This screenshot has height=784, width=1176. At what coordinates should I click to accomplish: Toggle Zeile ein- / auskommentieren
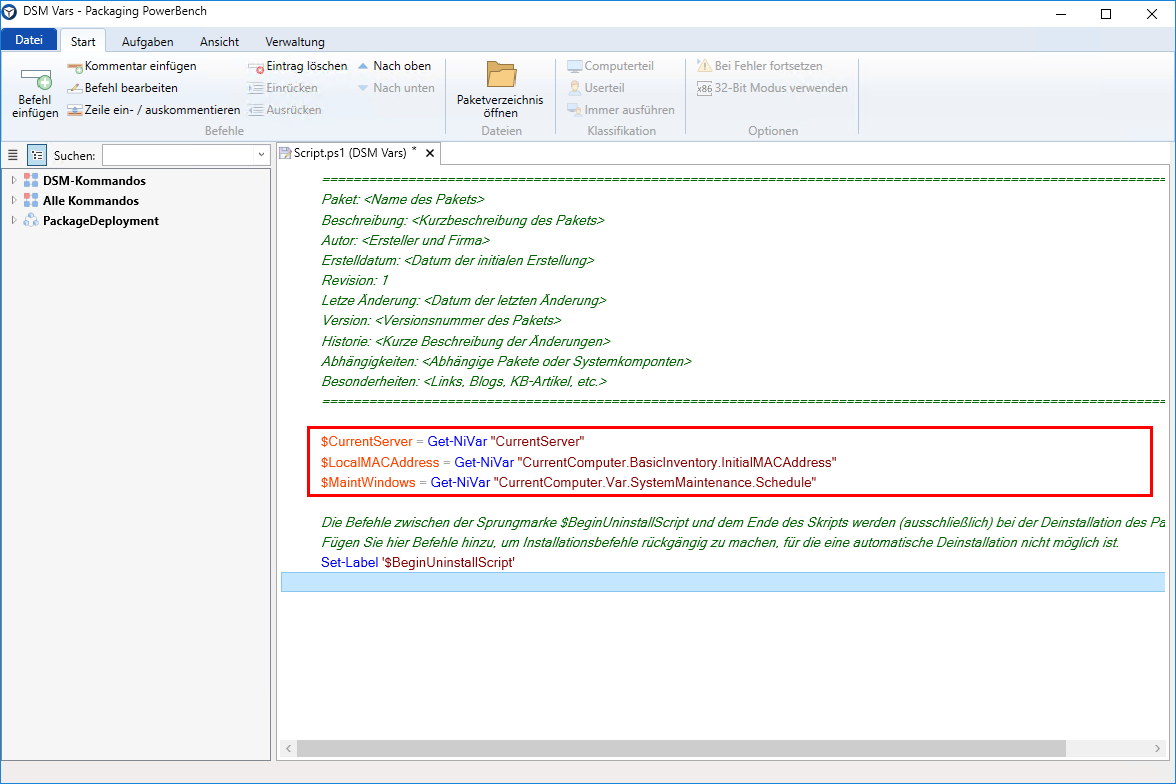tap(153, 110)
